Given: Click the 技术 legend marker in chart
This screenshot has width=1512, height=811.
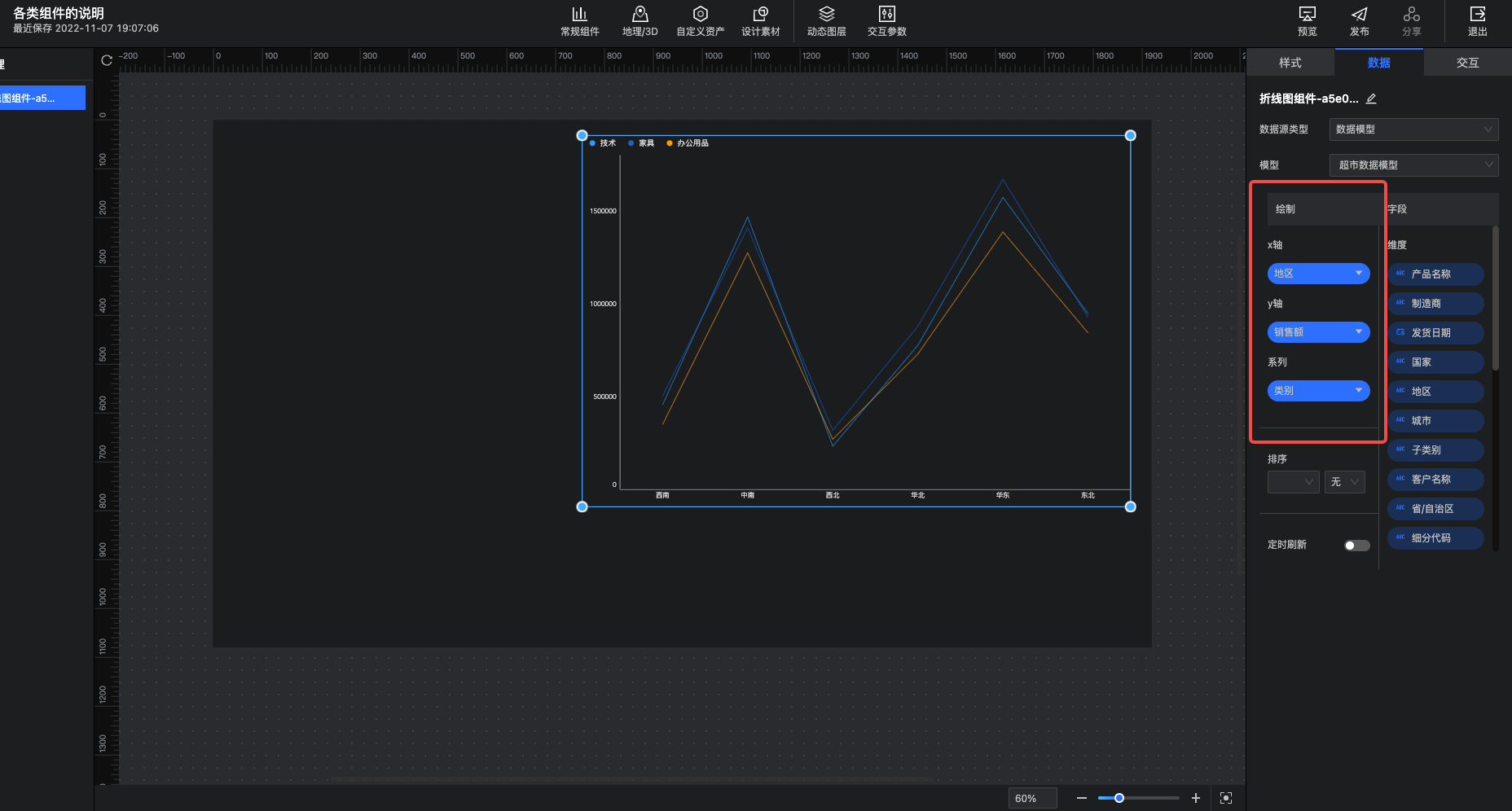Looking at the screenshot, I should [x=592, y=143].
